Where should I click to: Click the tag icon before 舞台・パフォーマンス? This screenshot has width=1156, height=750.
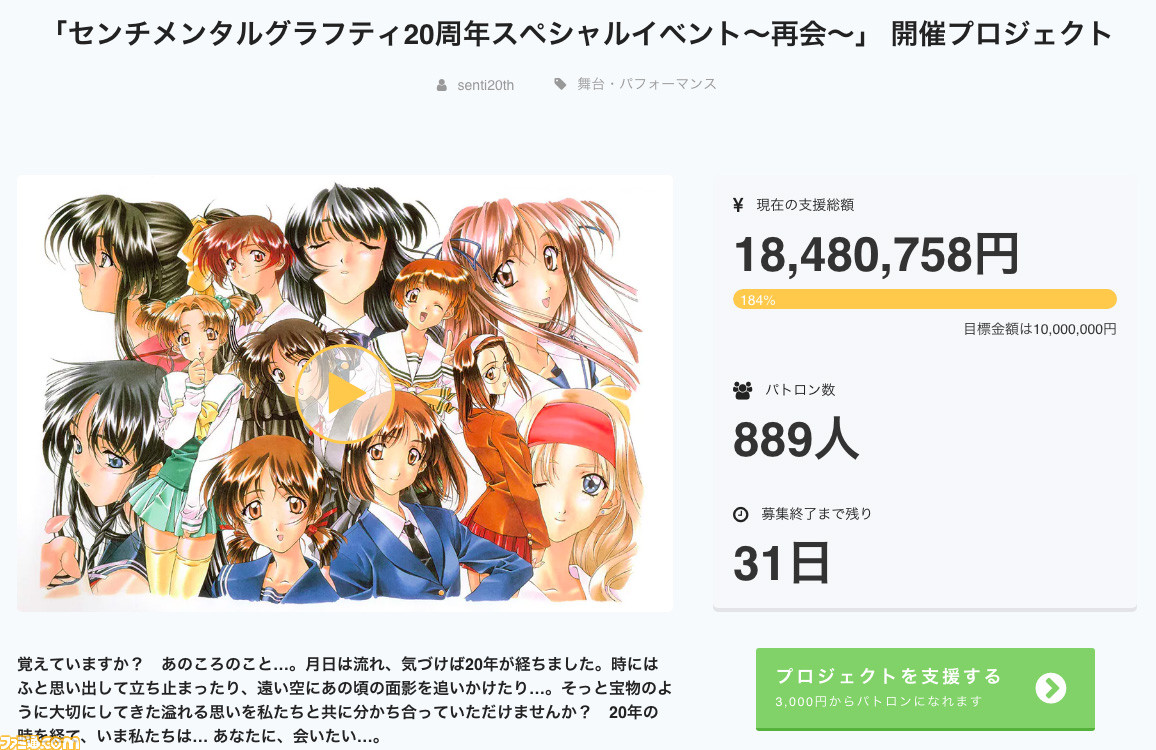pos(560,84)
